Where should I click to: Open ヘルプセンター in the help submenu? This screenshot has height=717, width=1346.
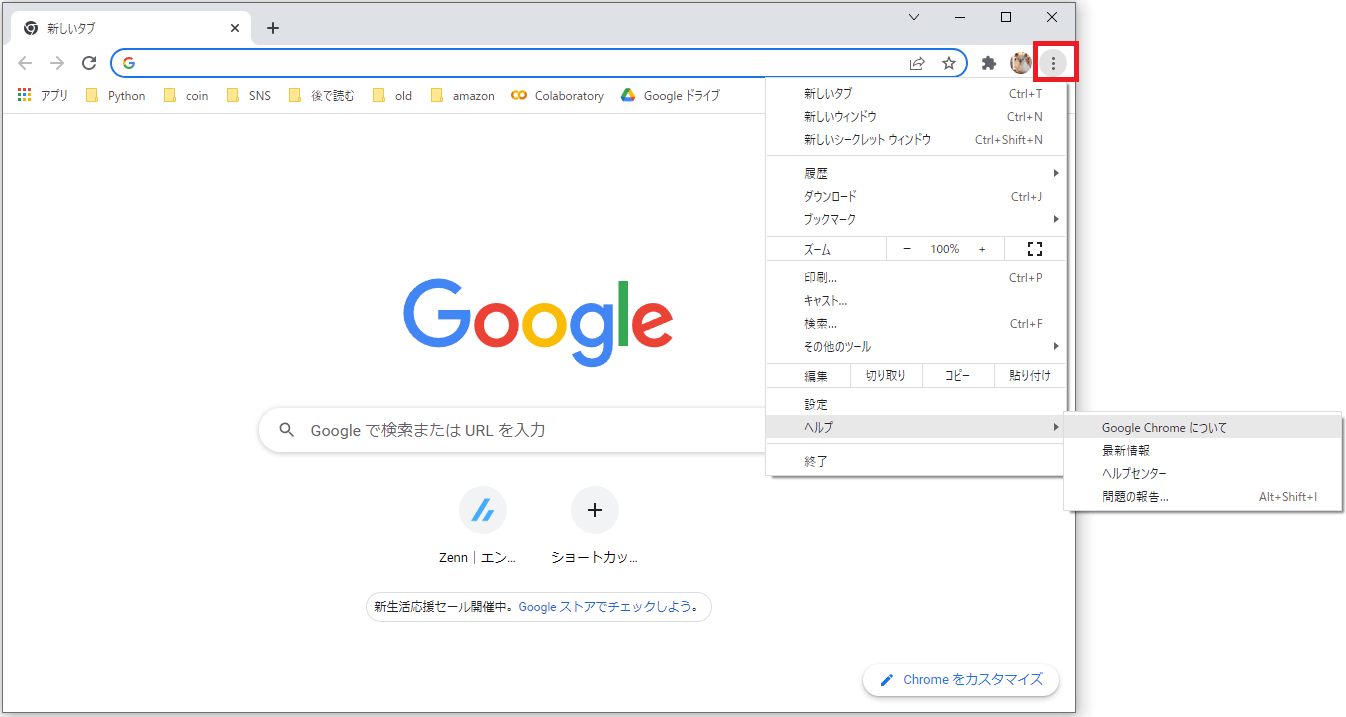[1203, 474]
